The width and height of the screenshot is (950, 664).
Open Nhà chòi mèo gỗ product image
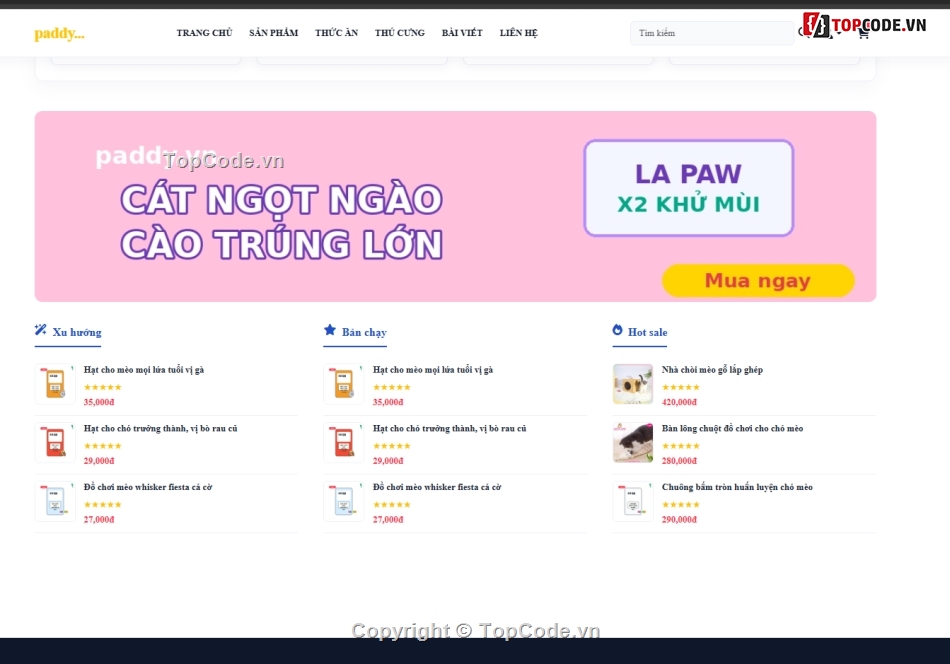(x=633, y=384)
